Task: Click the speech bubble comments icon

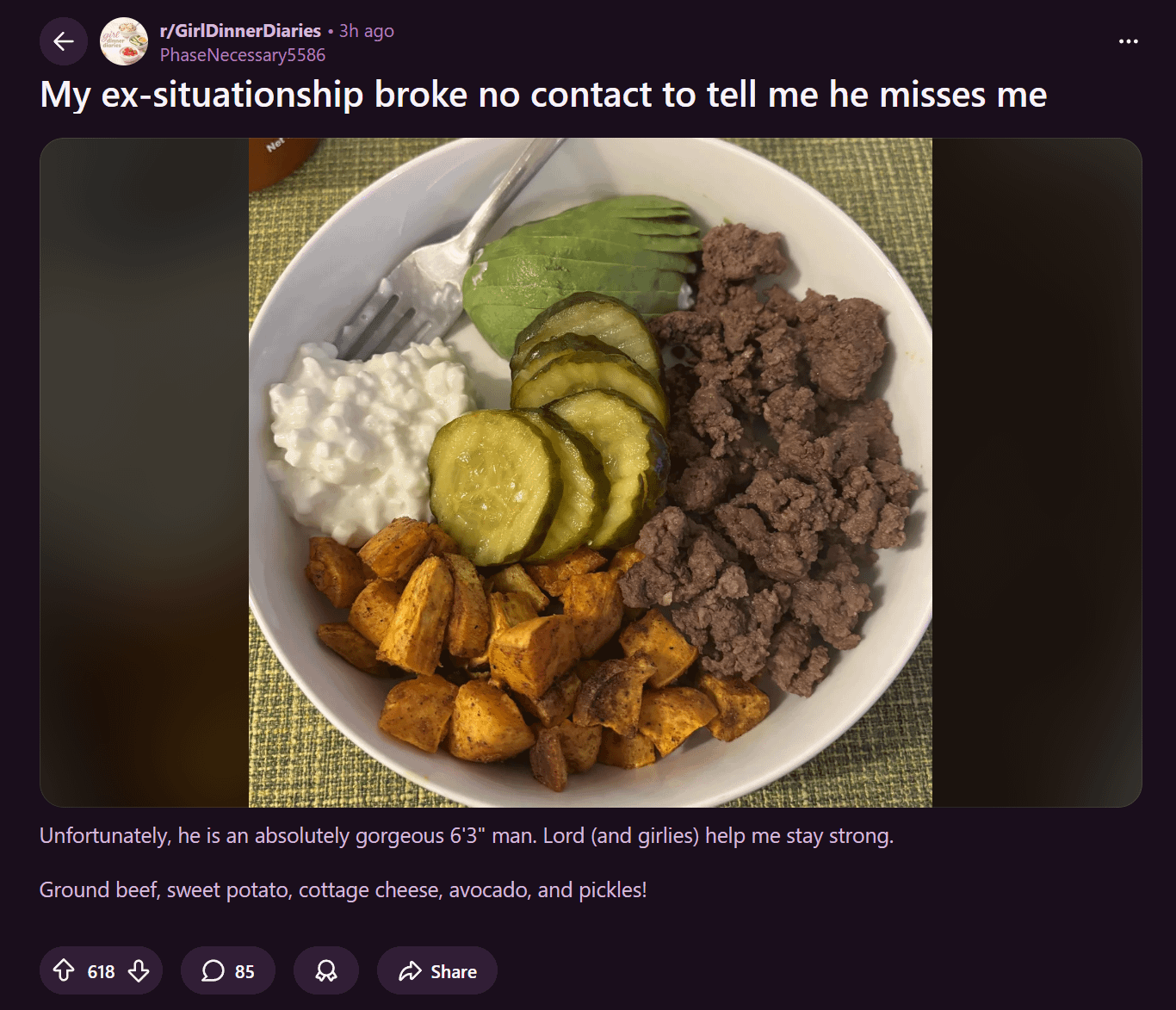Action: (213, 970)
